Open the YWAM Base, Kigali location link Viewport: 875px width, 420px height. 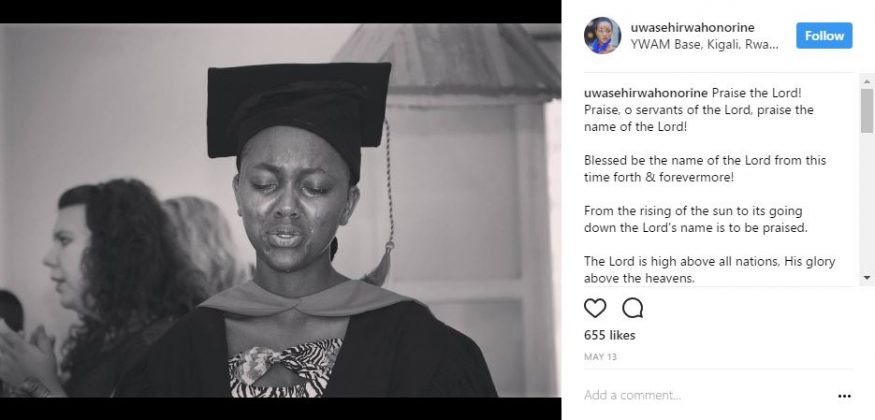[x=704, y=45]
